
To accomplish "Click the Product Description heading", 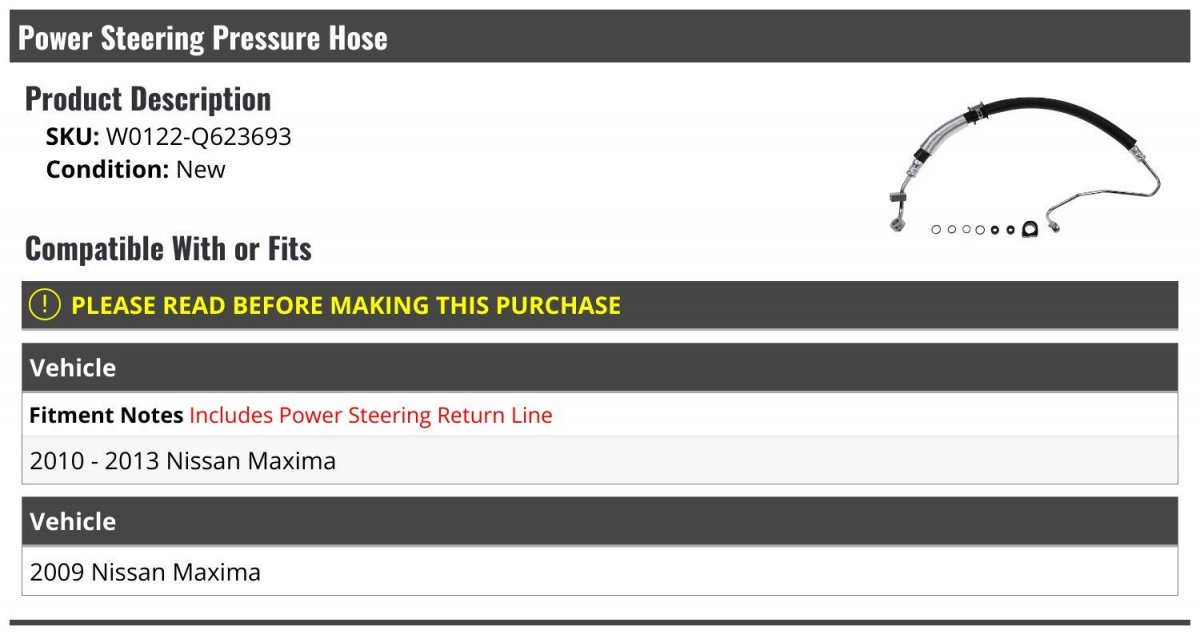I will [148, 99].
